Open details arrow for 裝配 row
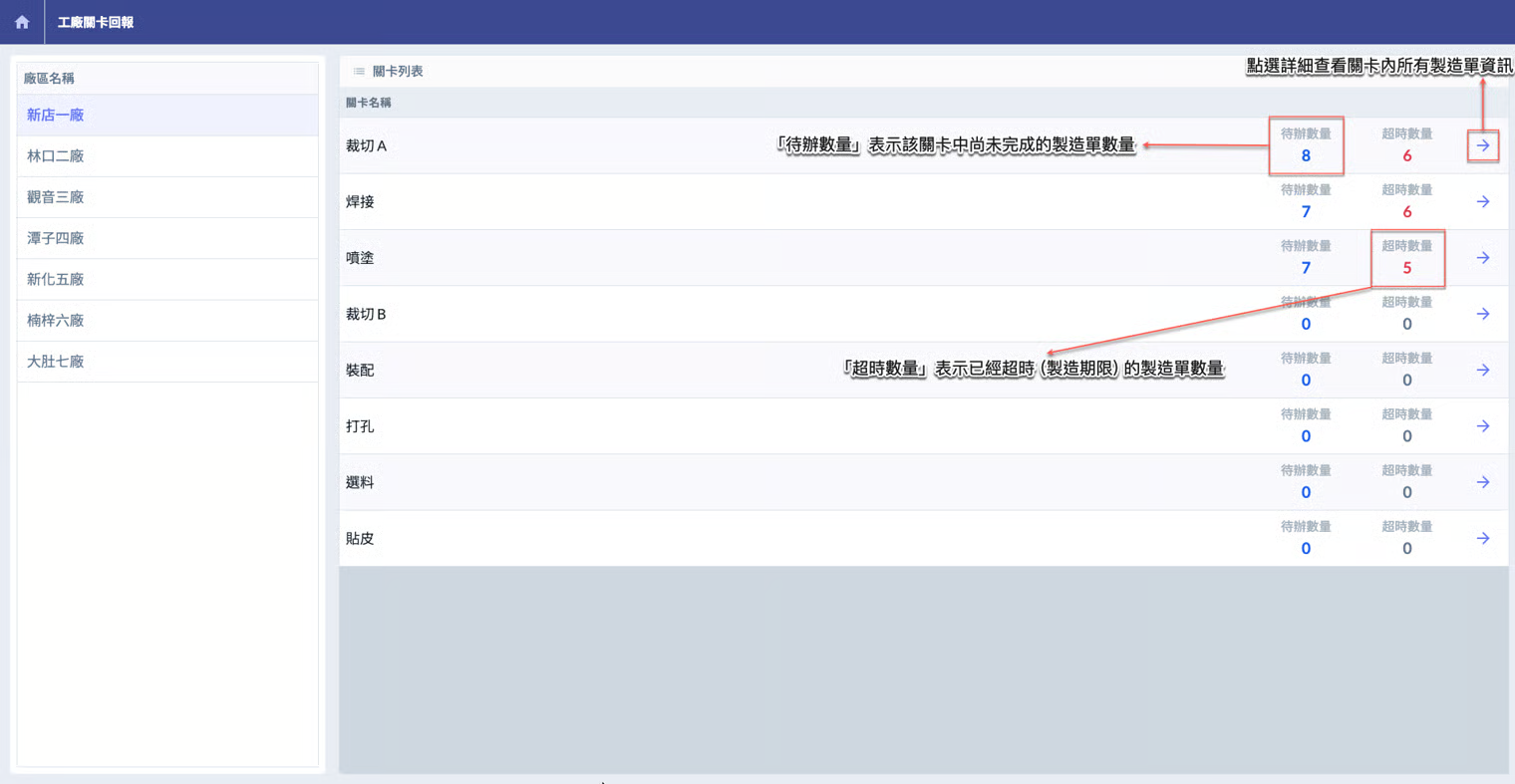 coord(1483,371)
